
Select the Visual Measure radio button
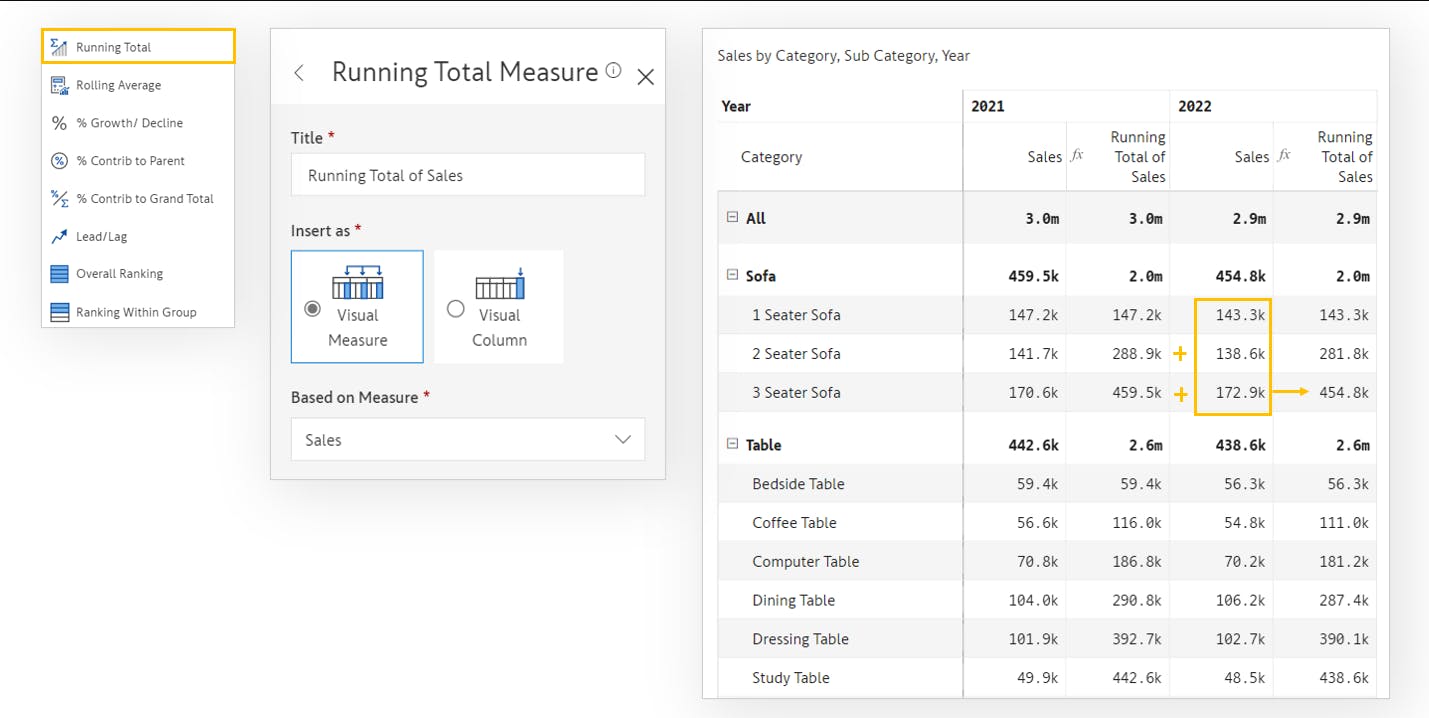click(313, 309)
